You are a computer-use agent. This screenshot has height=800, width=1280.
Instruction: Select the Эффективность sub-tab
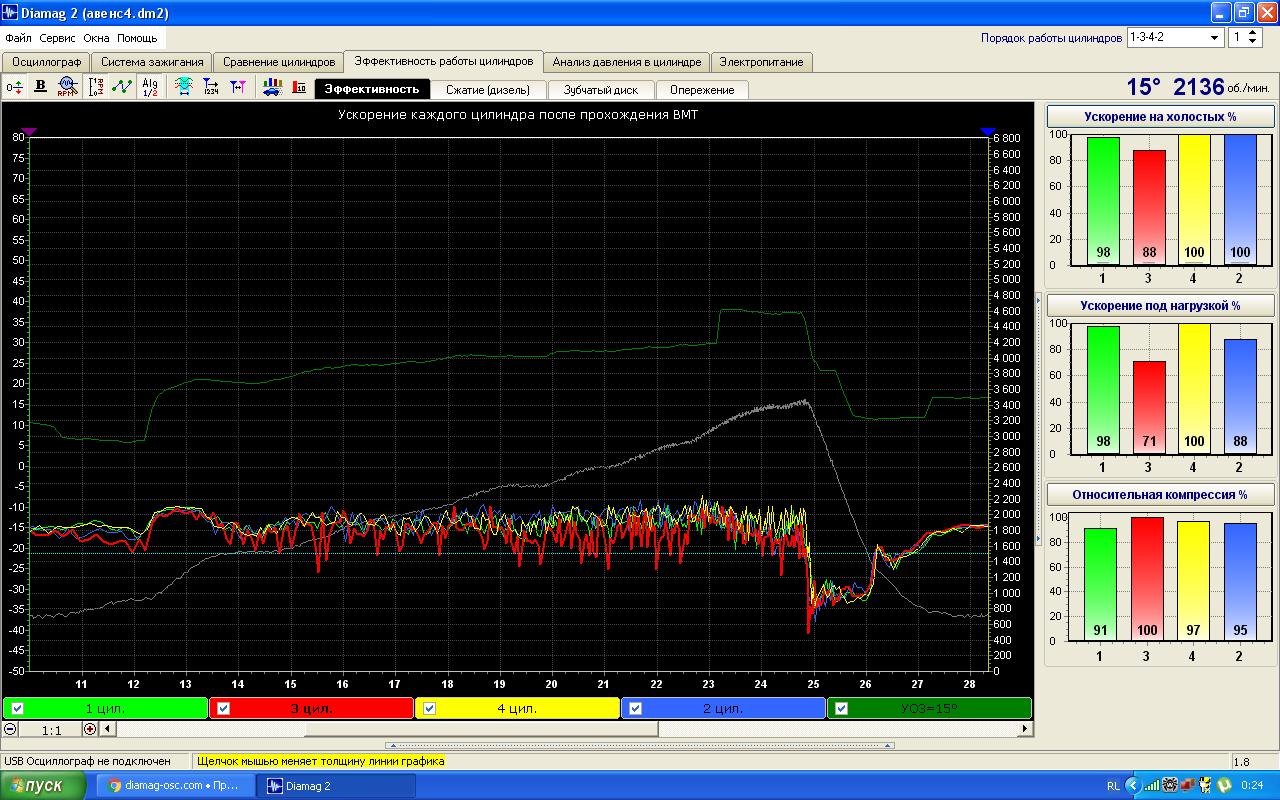(x=372, y=89)
